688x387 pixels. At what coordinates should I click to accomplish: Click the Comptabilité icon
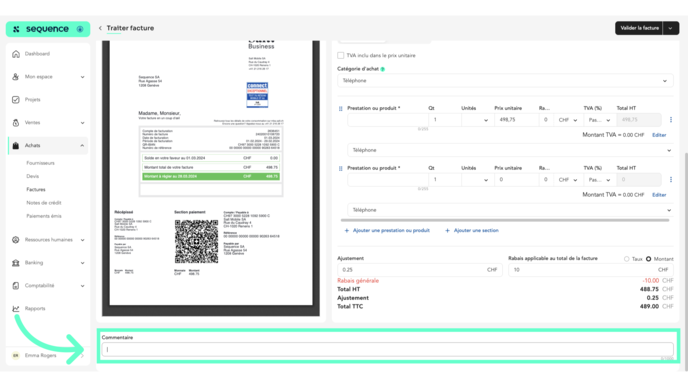16,286
